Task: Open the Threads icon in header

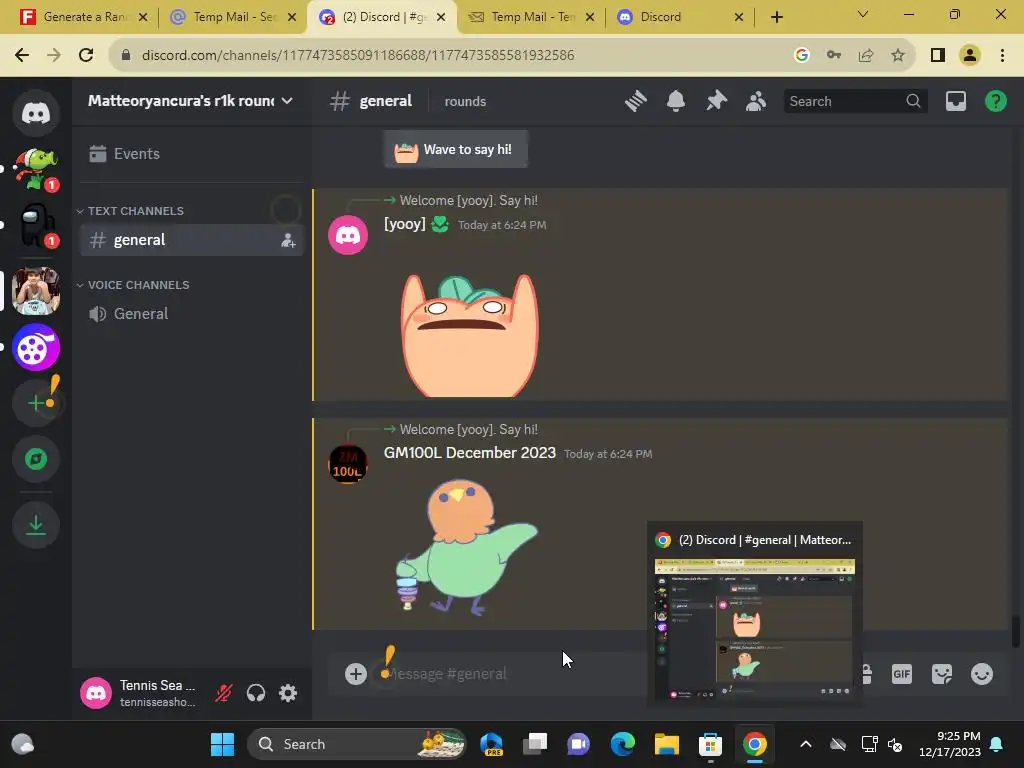Action: (x=635, y=101)
